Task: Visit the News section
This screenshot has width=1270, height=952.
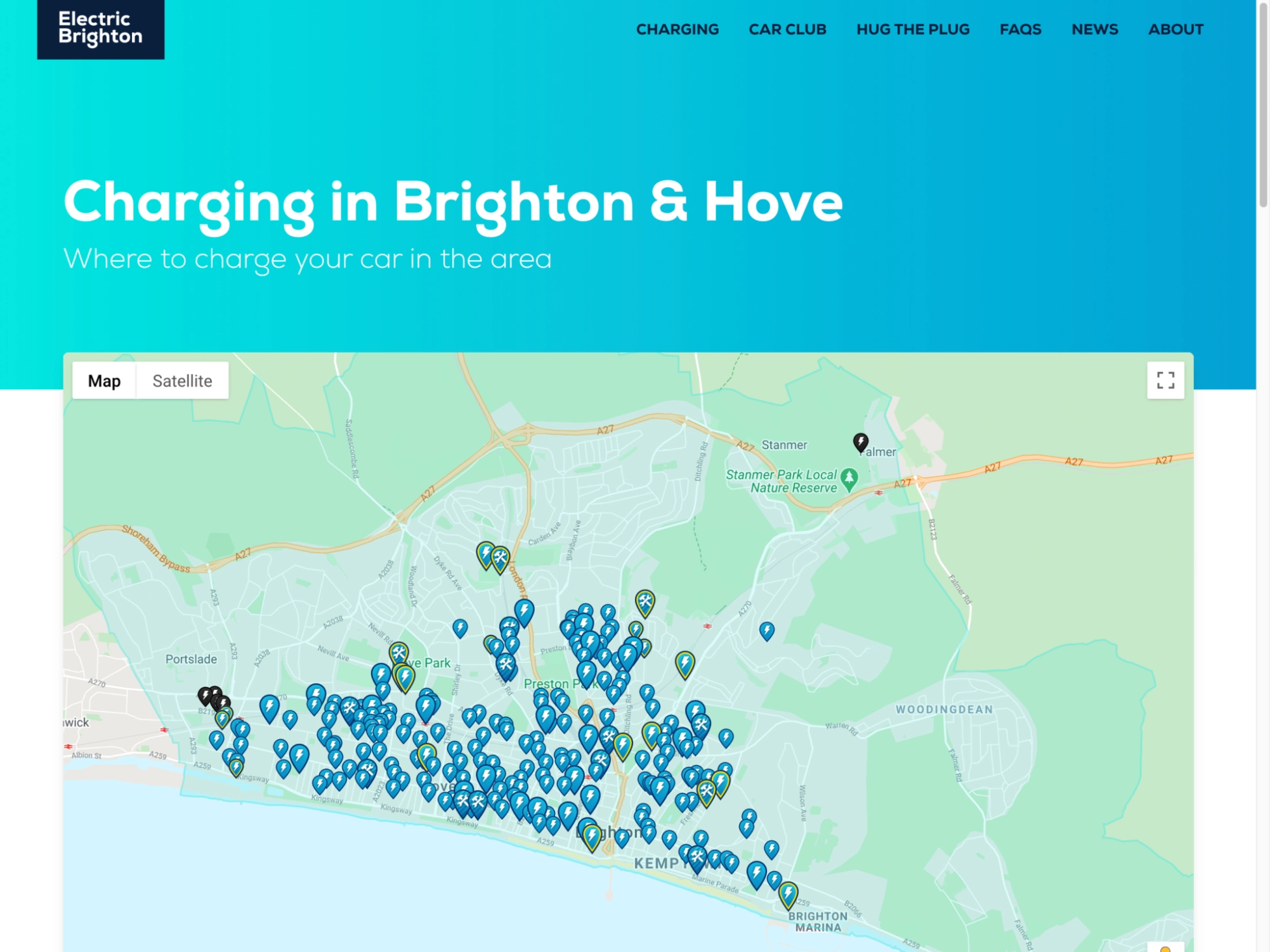Action: (x=1094, y=29)
